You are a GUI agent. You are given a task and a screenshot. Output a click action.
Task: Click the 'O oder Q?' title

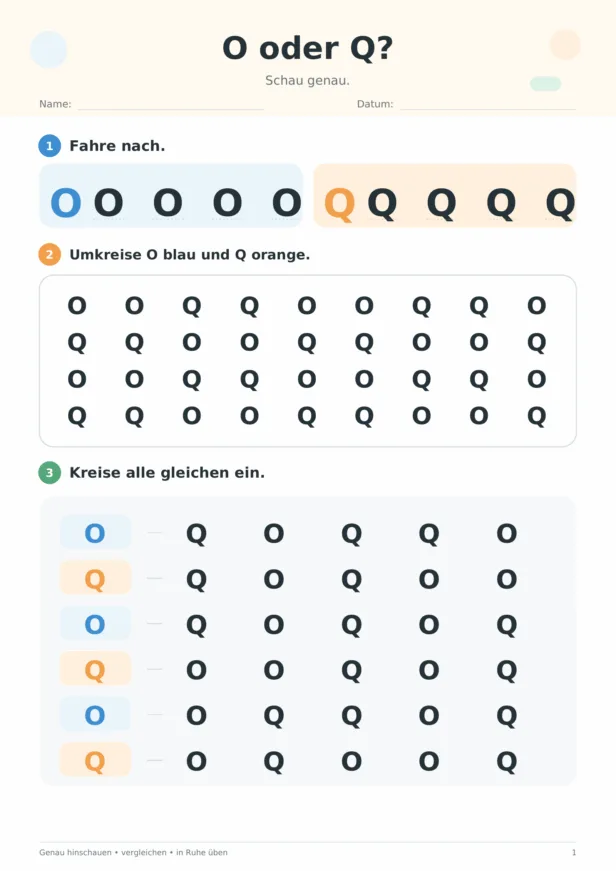[x=308, y=48]
